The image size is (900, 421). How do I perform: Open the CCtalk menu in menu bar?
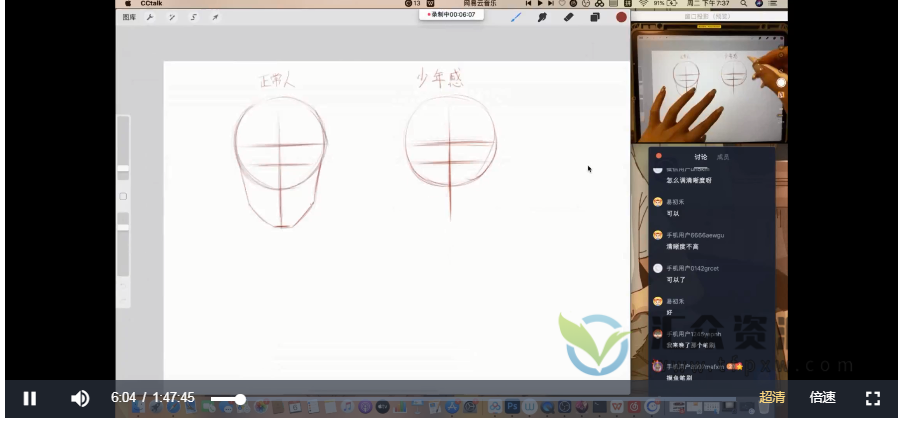click(151, 3)
